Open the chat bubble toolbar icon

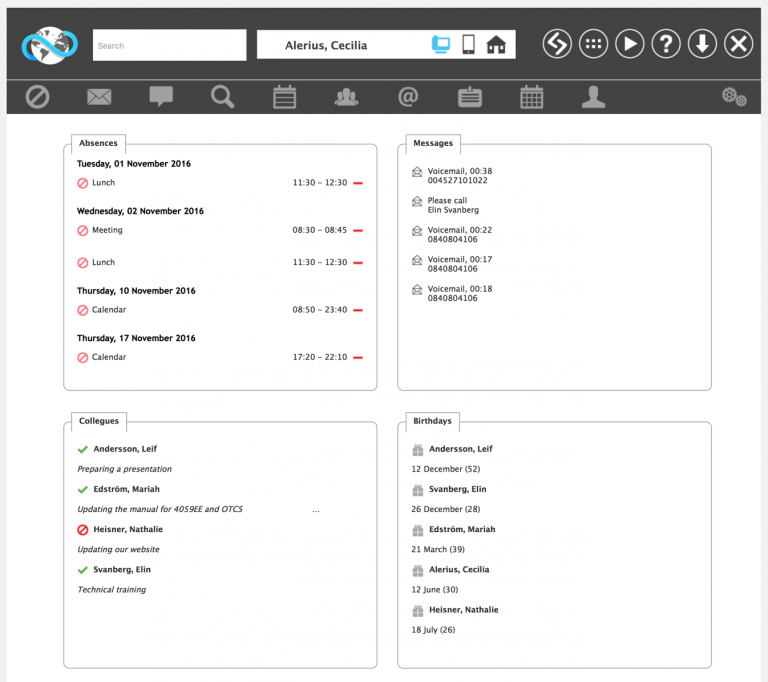pos(161,97)
